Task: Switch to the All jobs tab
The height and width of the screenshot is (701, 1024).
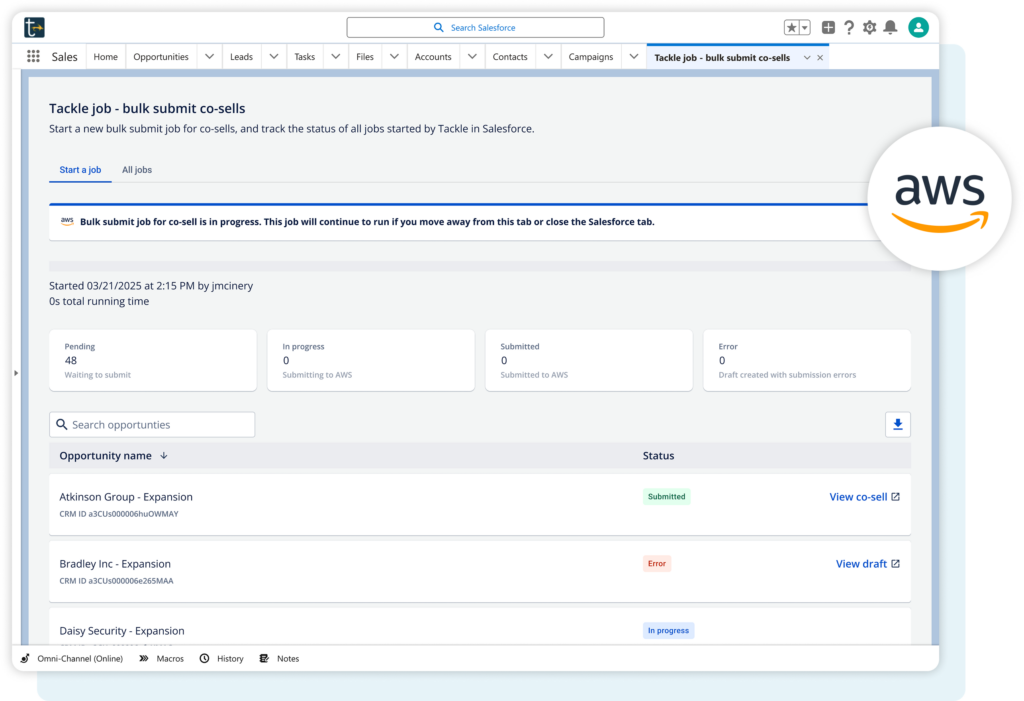Action: [137, 170]
